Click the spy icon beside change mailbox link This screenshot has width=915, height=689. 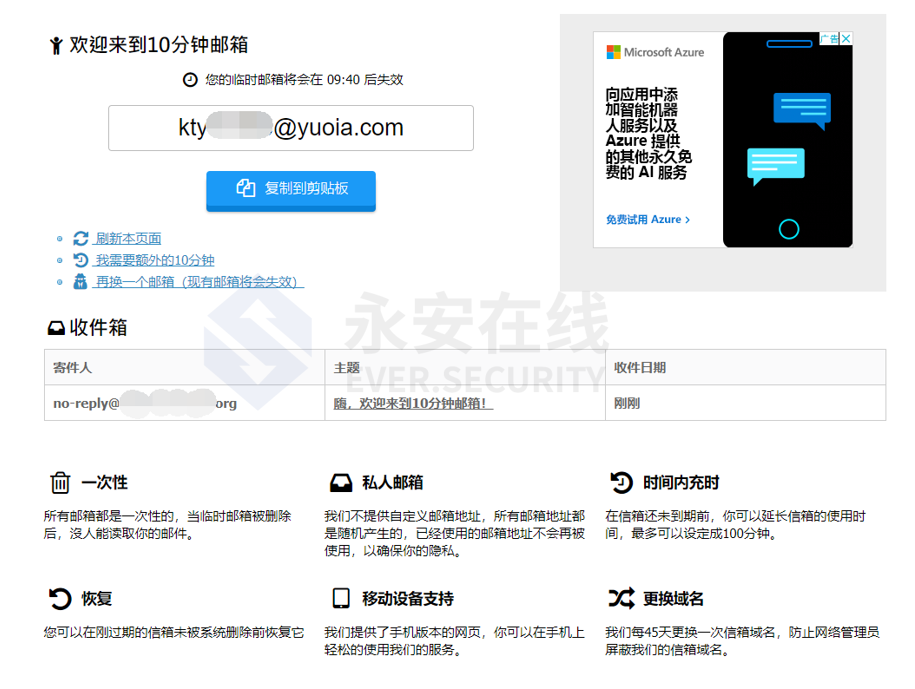[x=81, y=281]
